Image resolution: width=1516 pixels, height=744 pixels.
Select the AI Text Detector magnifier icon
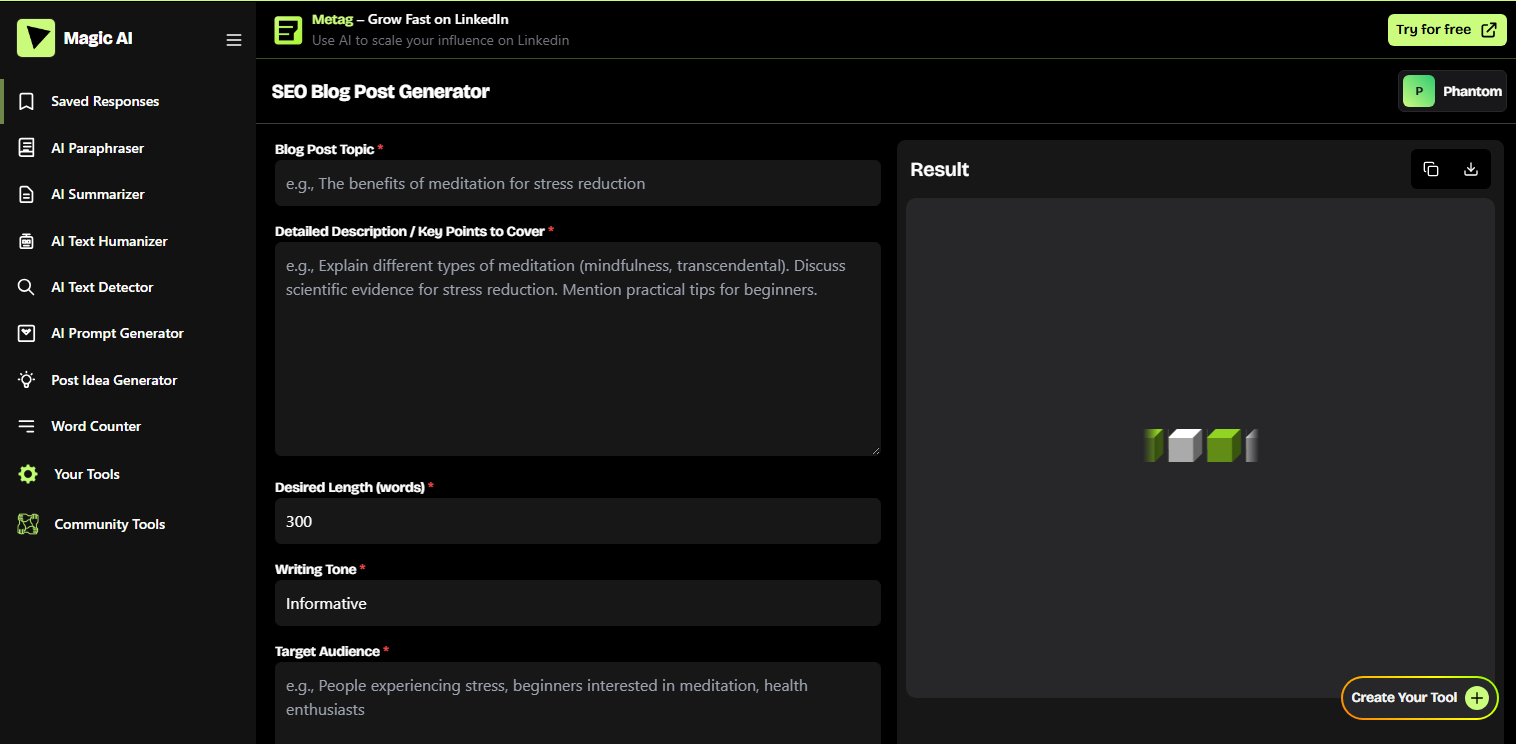tap(27, 287)
